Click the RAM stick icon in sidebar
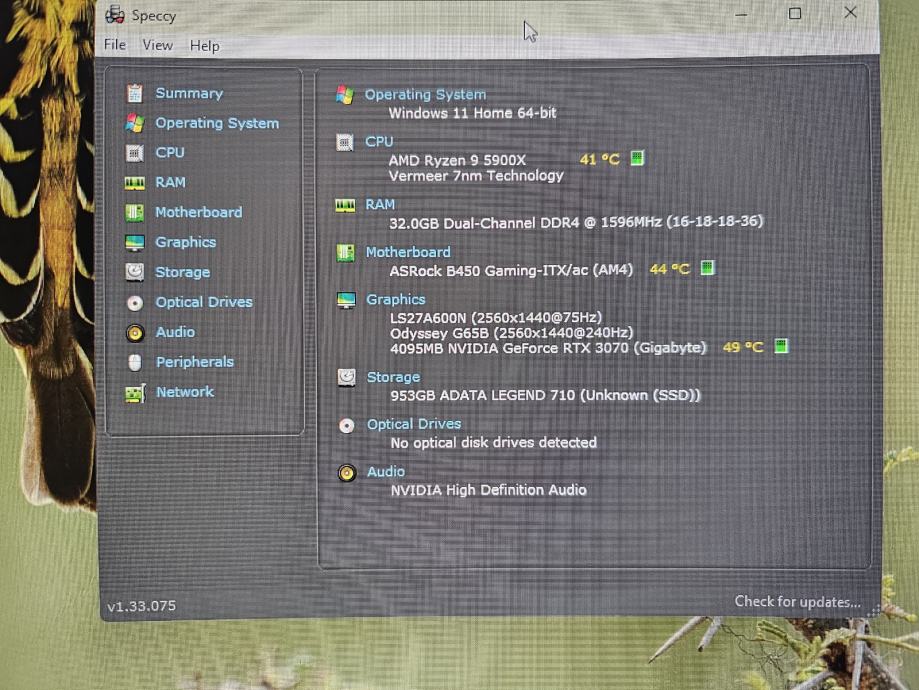Viewport: 919px width, 690px height. [x=135, y=183]
